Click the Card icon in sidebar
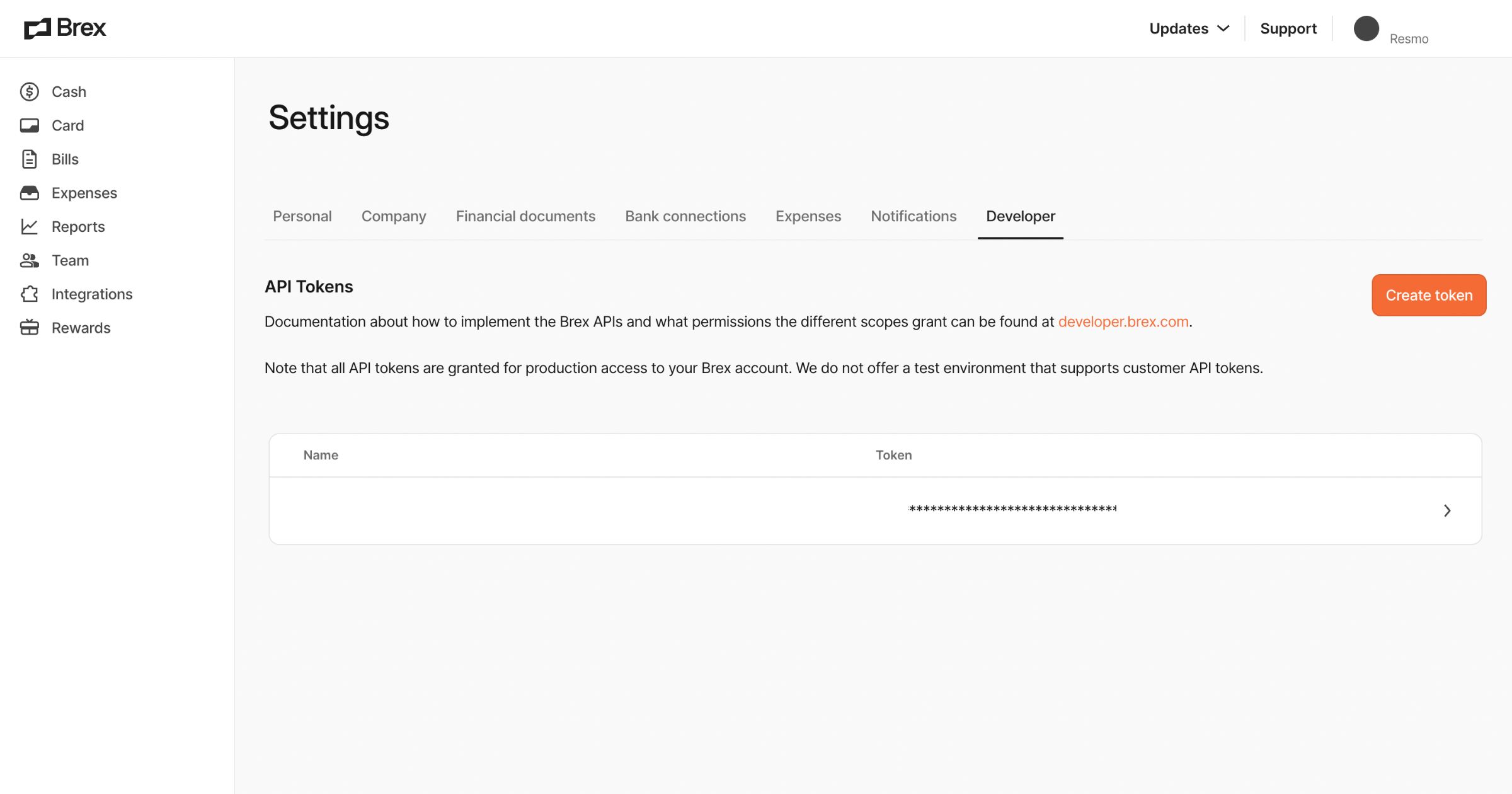The width and height of the screenshot is (1512, 794). click(x=30, y=125)
